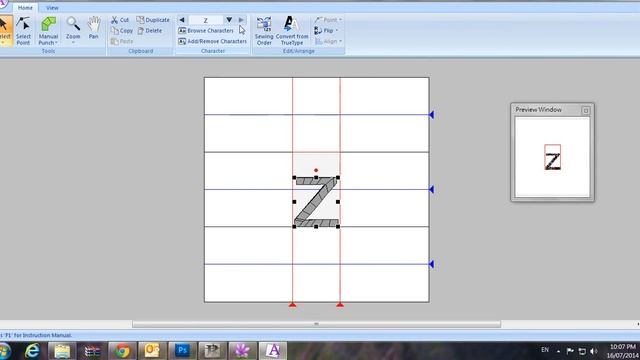This screenshot has width=640, height=360.
Task: Expand the character selection dropdown
Action: tap(229, 20)
